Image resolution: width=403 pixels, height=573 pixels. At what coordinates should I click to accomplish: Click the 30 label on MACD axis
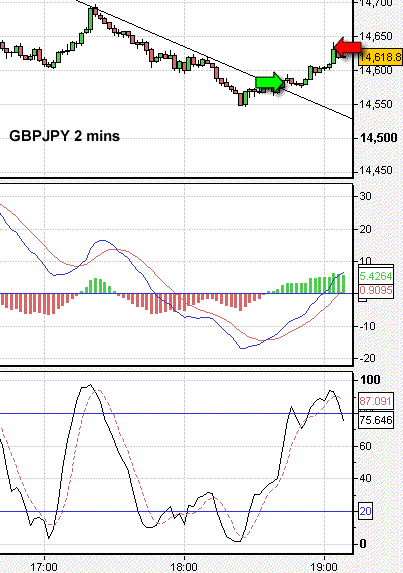365,196
